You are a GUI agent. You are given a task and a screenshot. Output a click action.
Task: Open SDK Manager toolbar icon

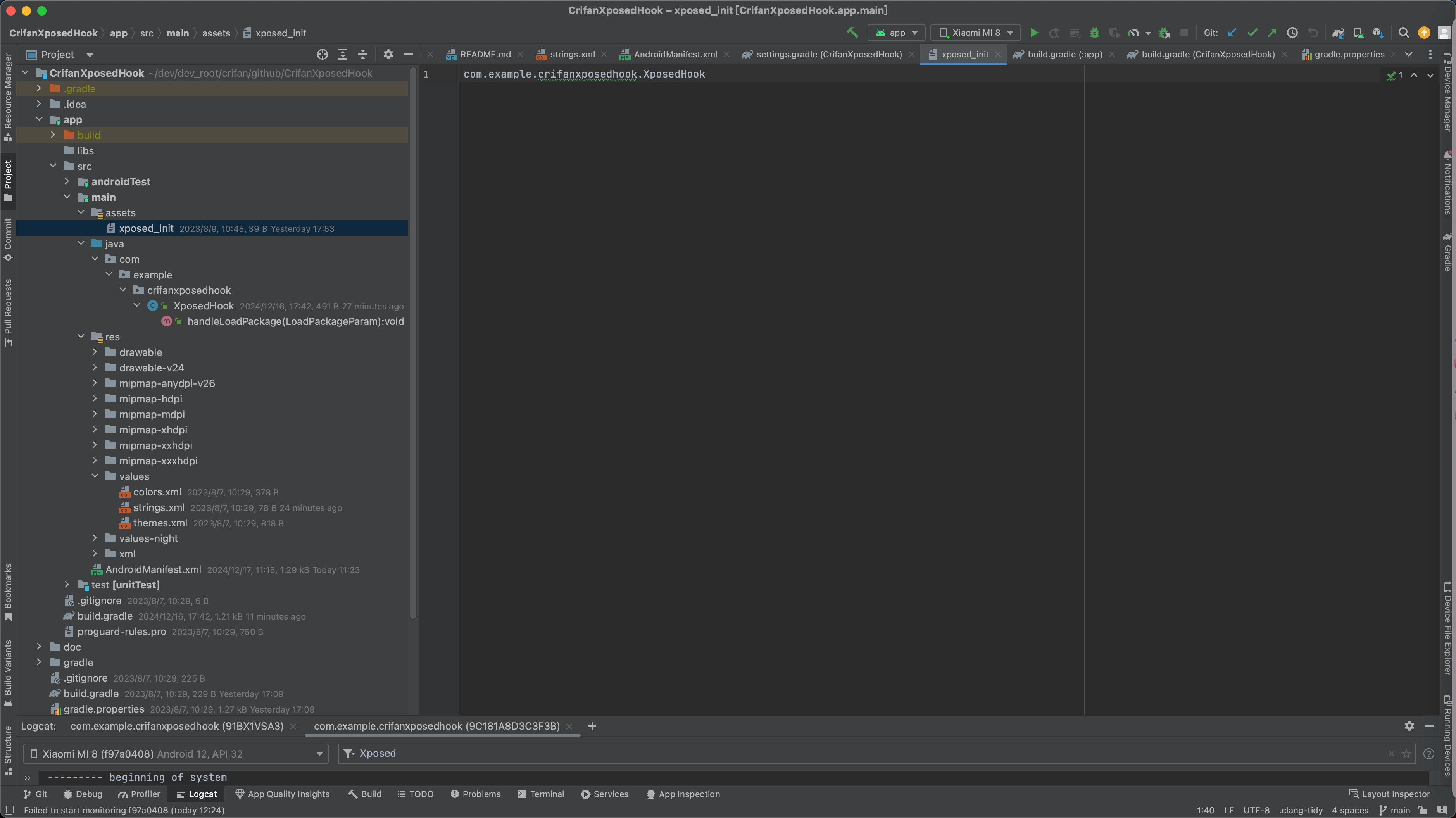[x=1378, y=33]
